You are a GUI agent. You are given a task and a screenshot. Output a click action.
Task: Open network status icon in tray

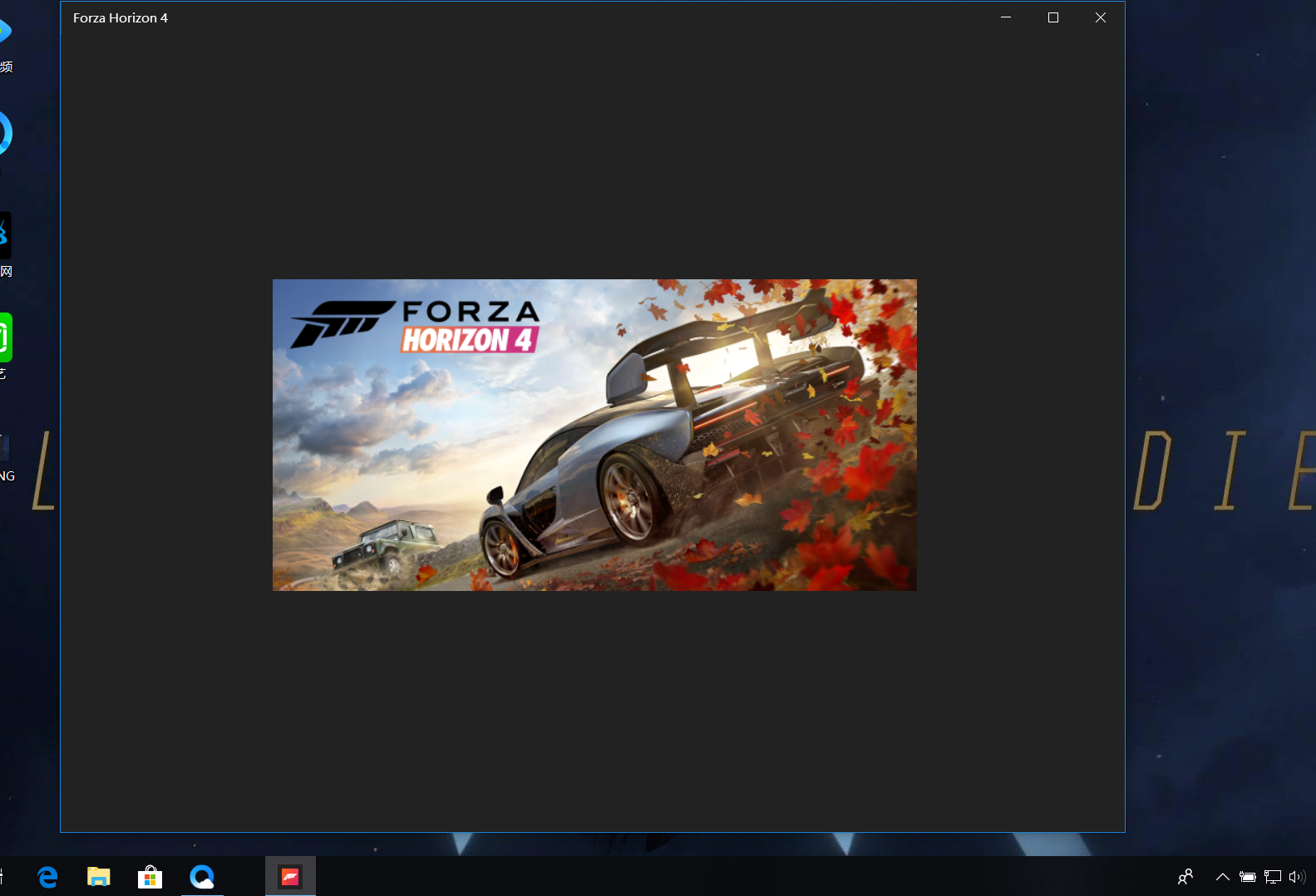1273,876
